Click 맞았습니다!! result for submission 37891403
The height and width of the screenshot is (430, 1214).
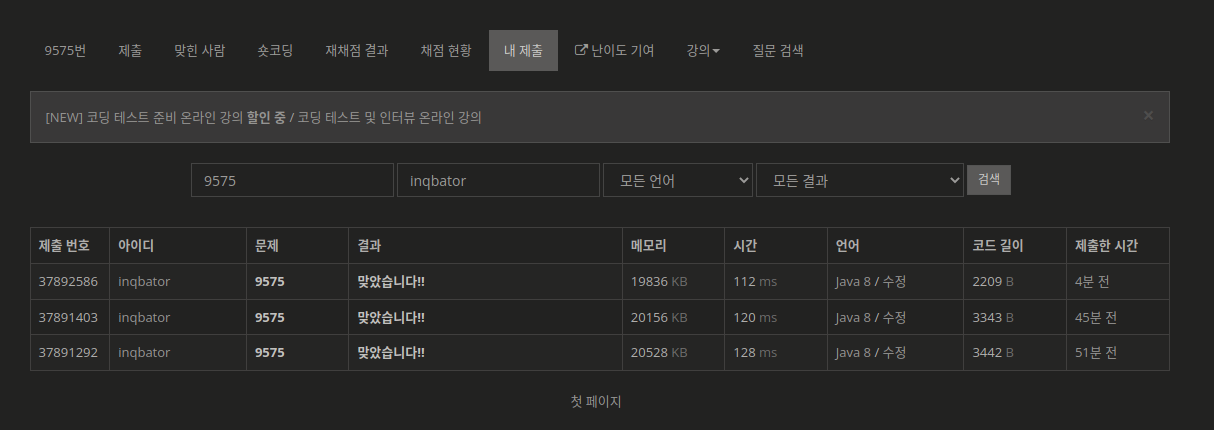(x=391, y=318)
